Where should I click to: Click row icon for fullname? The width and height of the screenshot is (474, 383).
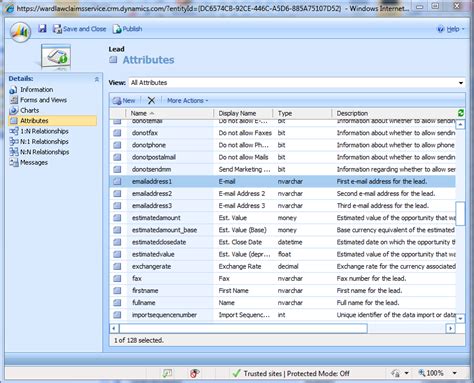(x=117, y=303)
